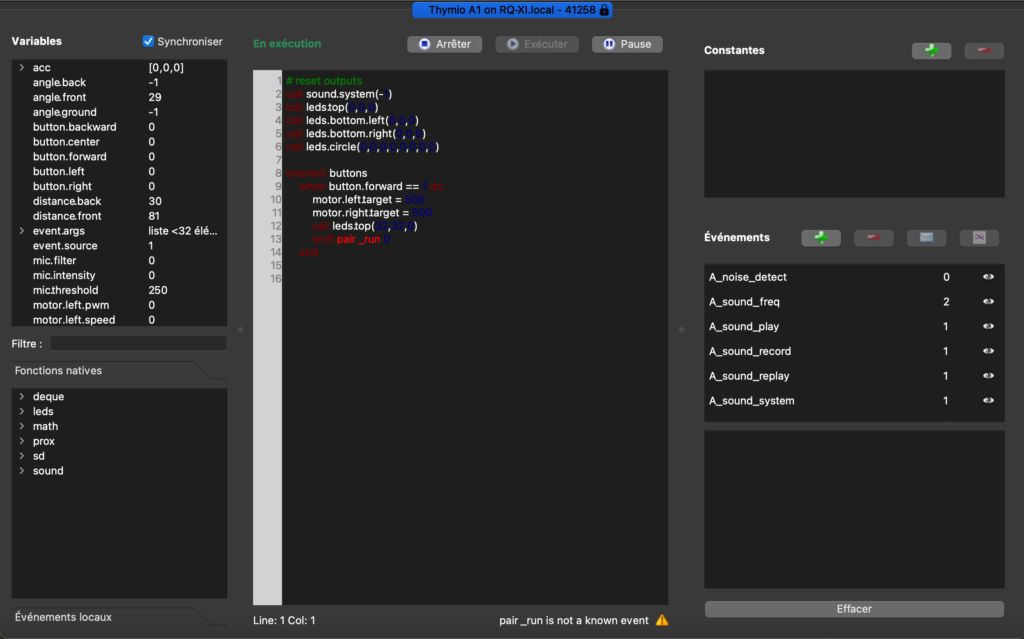Select the Fonctions natives tab
The image size is (1024, 639).
click(58, 371)
